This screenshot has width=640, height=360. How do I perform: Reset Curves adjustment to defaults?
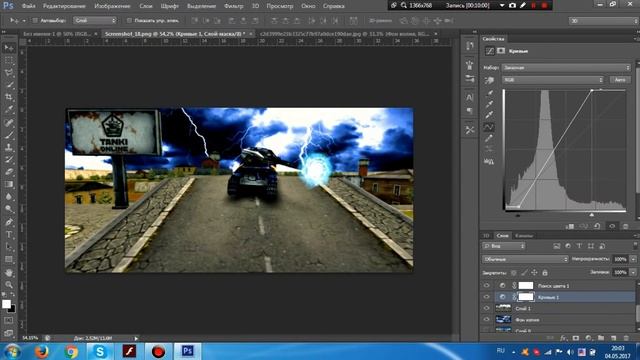pos(597,226)
